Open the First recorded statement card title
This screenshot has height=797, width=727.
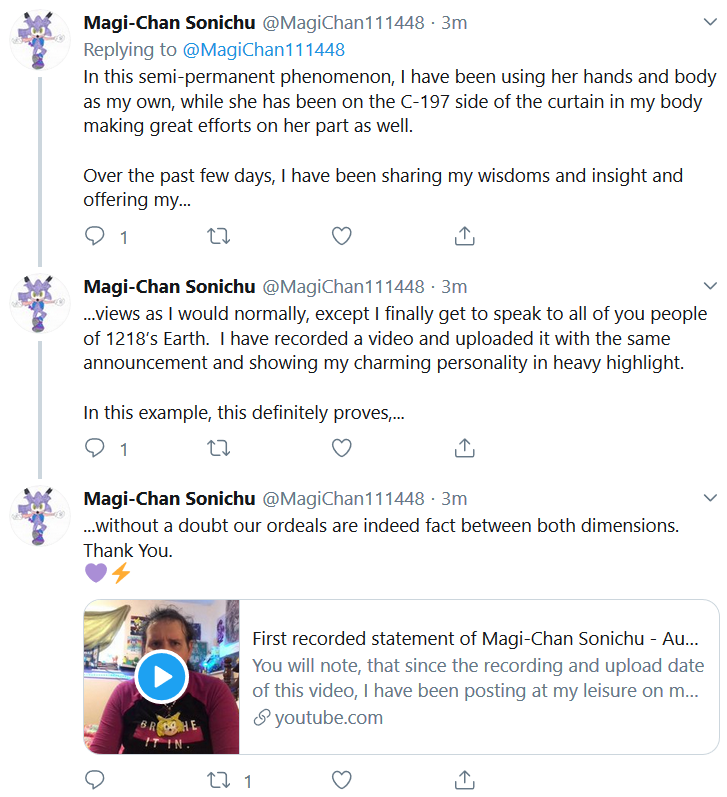point(475,638)
